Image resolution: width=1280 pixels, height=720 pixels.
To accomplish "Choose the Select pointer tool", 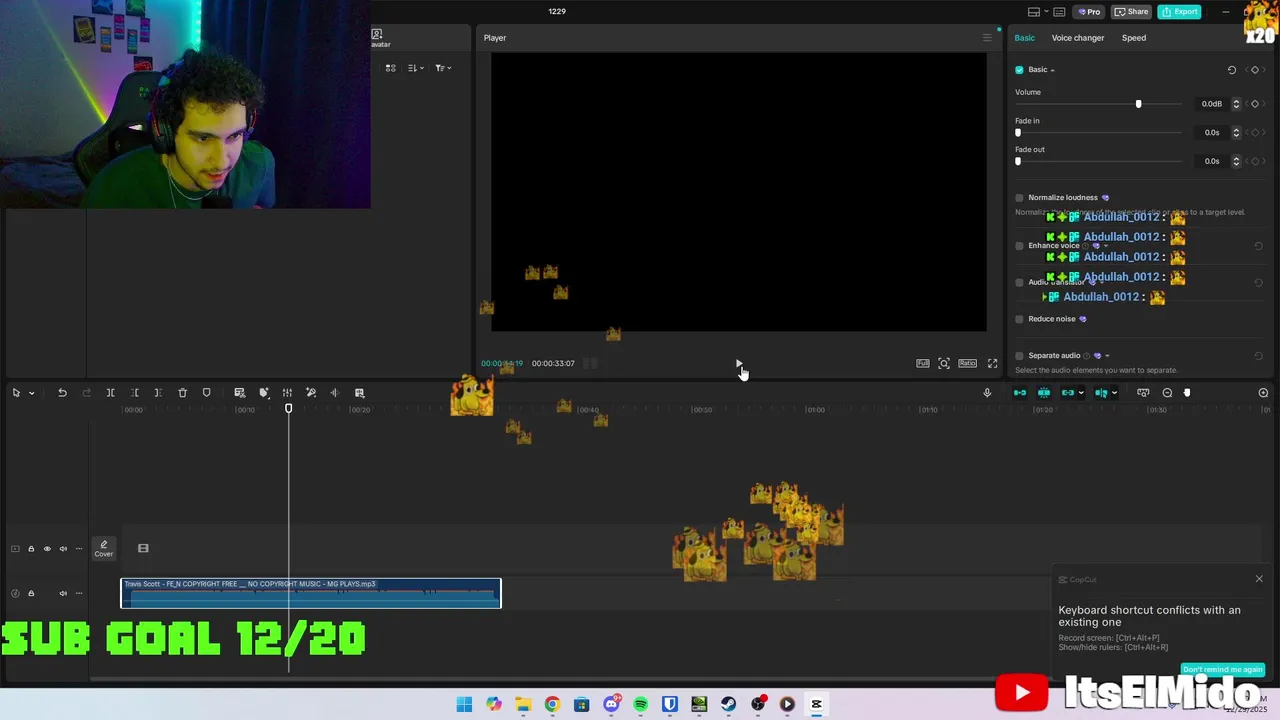I will 16,393.
